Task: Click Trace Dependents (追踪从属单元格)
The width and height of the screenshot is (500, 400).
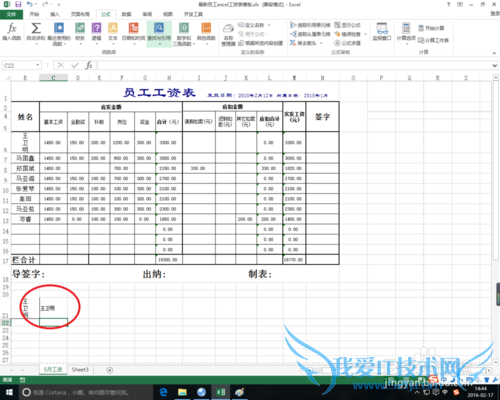Action: pyautogui.click(x=310, y=34)
